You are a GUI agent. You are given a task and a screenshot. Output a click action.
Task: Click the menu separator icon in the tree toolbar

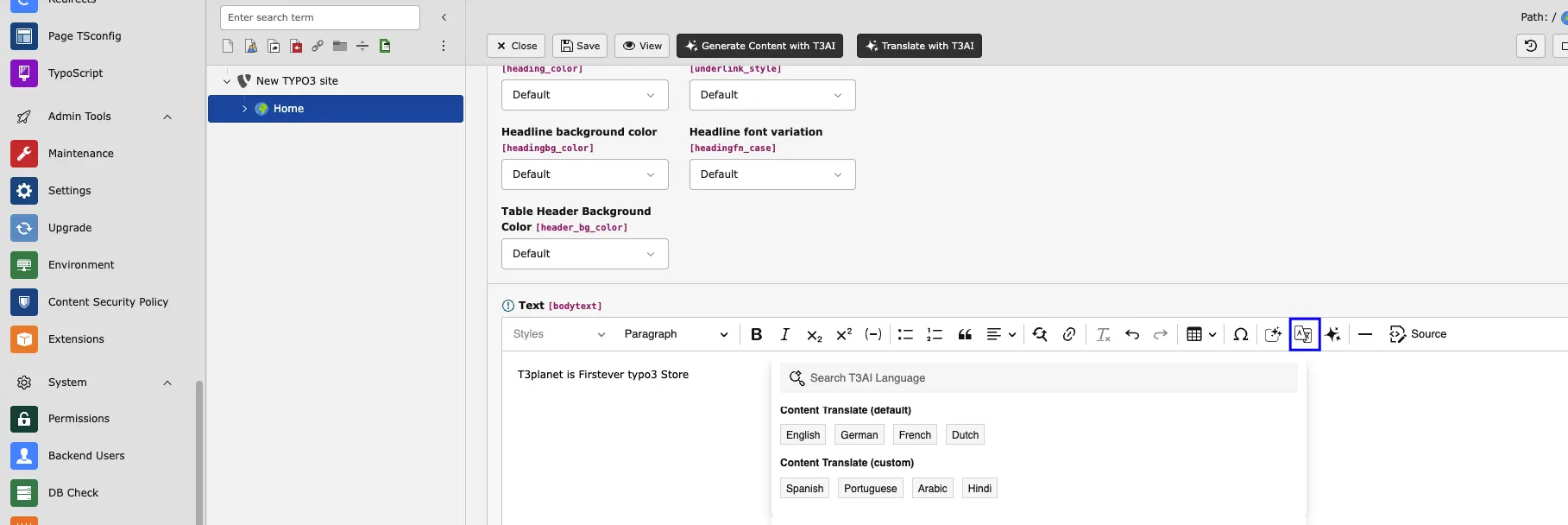pos(362,46)
